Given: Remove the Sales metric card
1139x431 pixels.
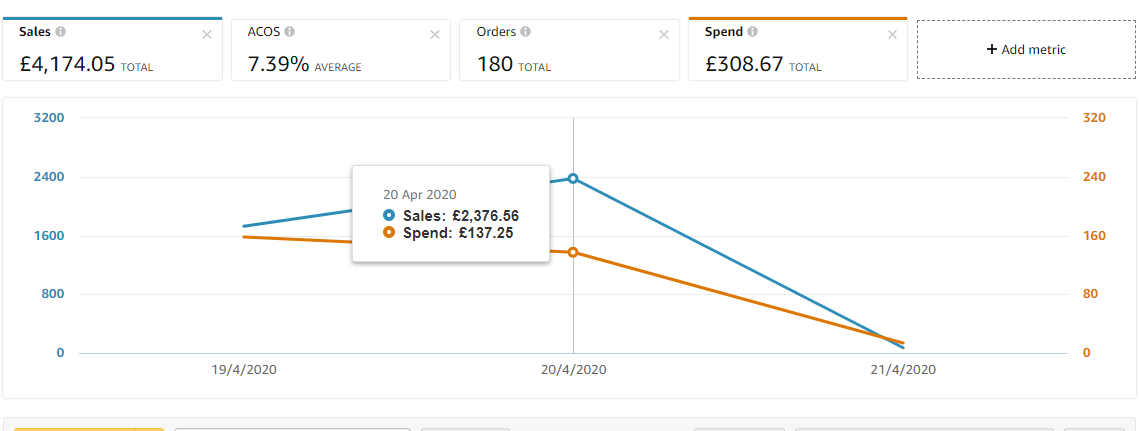Looking at the screenshot, I should [207, 34].
